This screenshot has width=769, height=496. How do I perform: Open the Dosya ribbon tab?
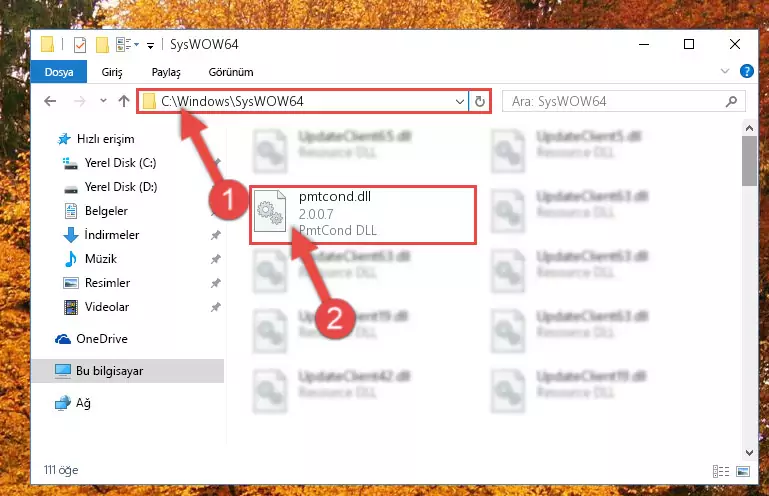[x=59, y=72]
